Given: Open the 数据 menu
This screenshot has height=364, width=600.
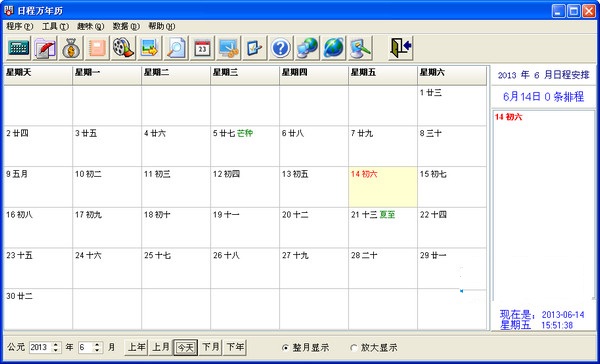Looking at the screenshot, I should pos(126,26).
